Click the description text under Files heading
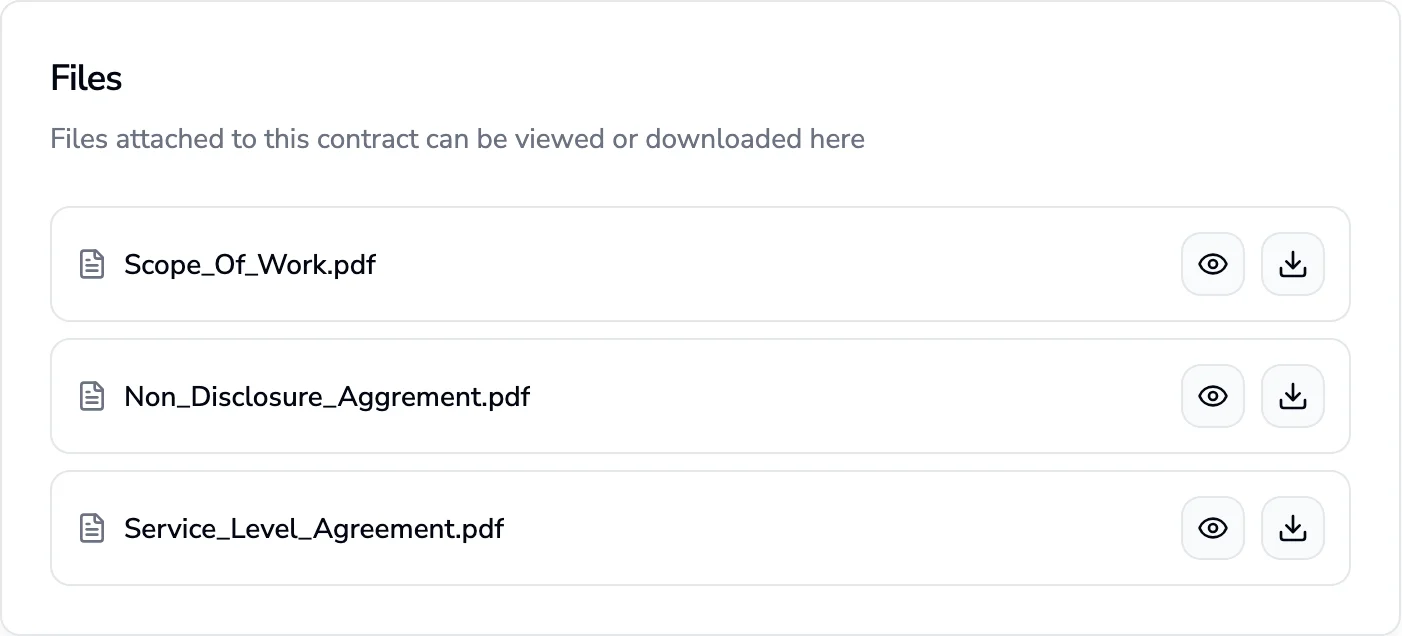1402x636 pixels. coord(456,139)
